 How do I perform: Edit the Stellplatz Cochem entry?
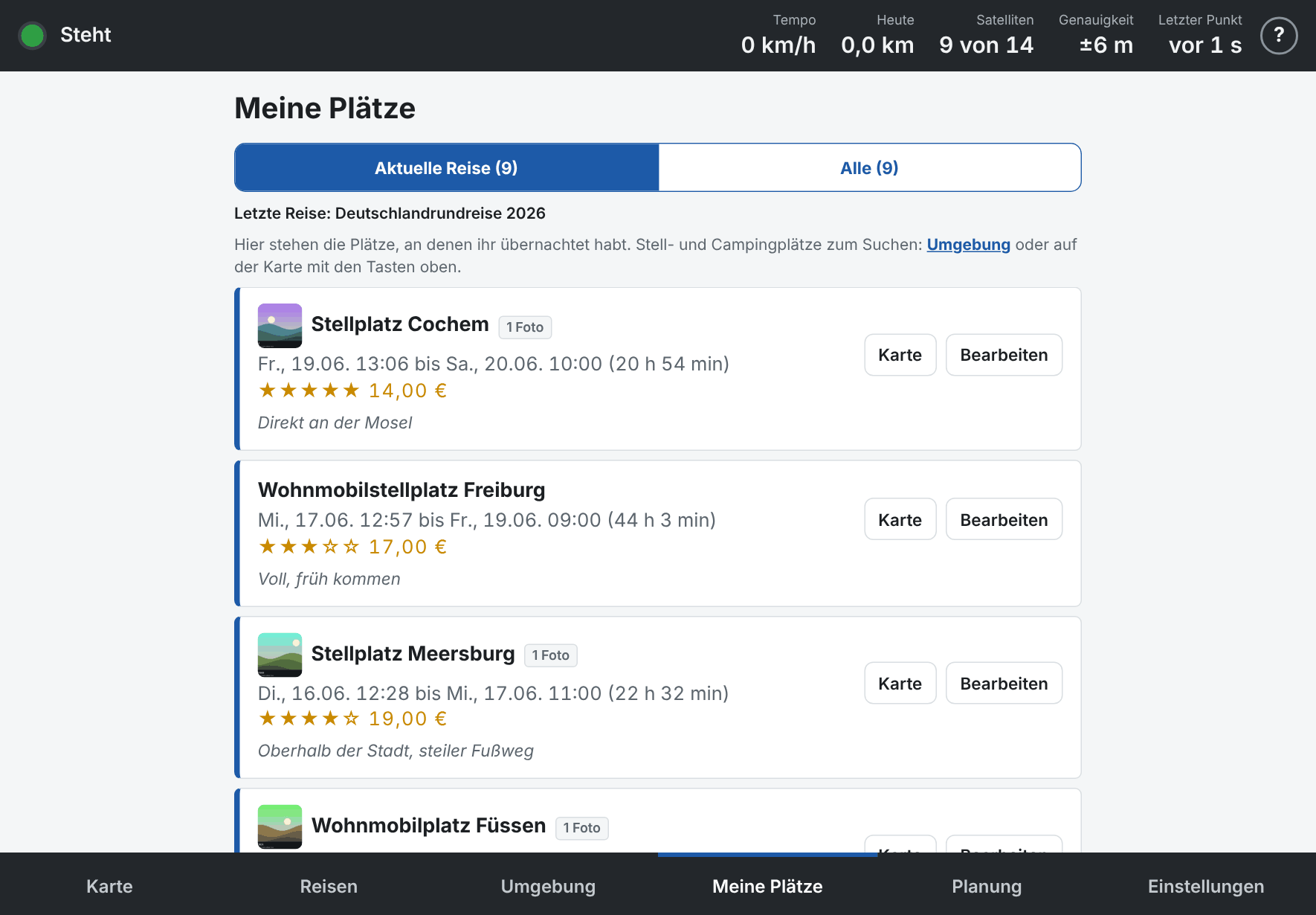tap(1004, 355)
